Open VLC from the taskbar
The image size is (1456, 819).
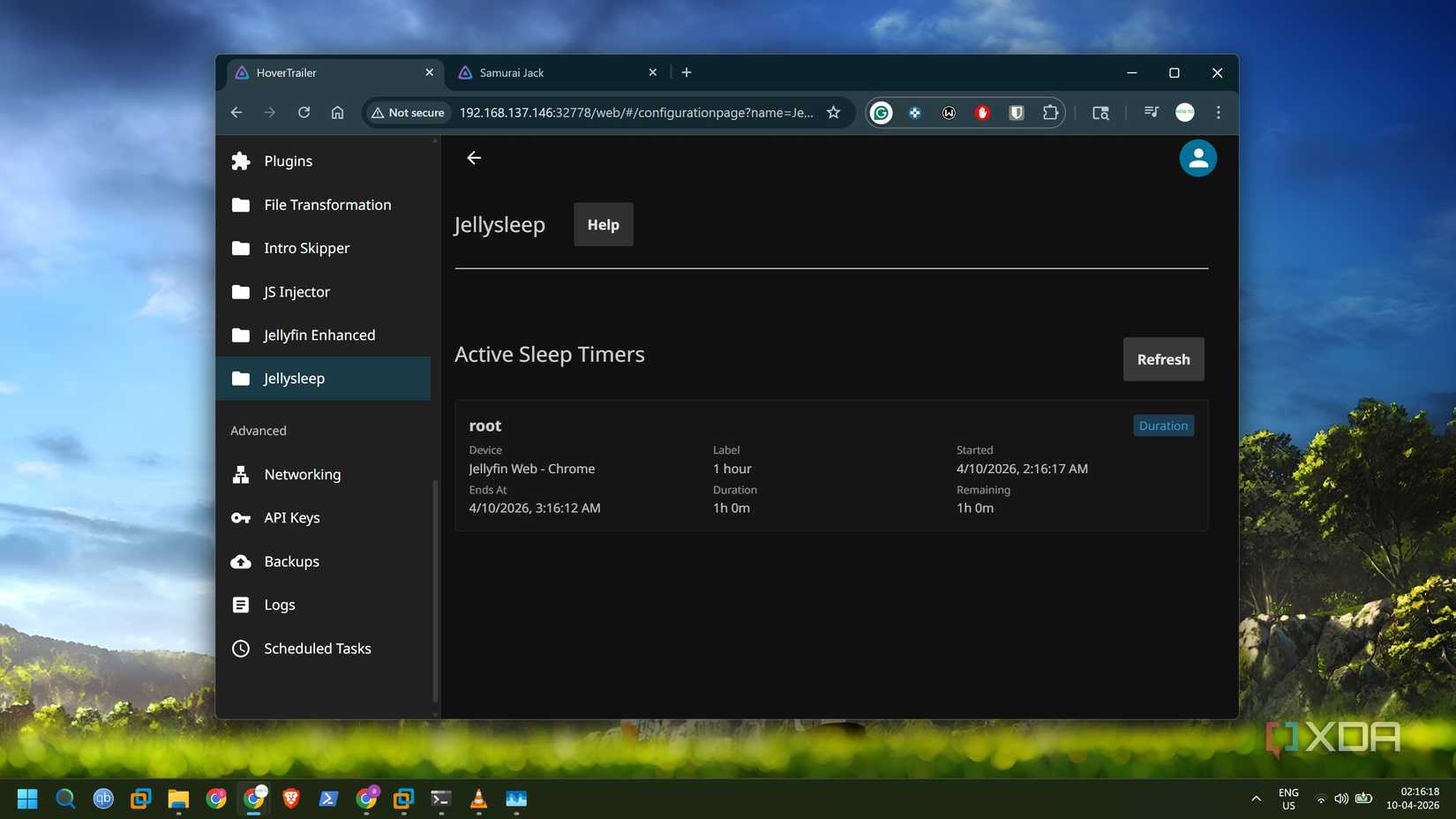click(478, 799)
